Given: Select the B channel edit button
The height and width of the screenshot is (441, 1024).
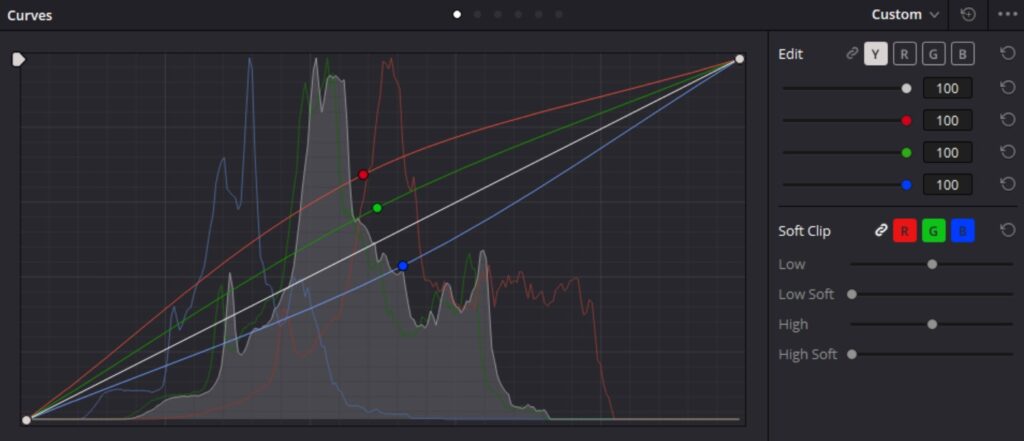Looking at the screenshot, I should 963,54.
